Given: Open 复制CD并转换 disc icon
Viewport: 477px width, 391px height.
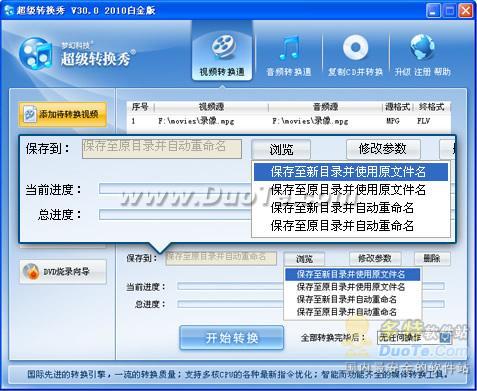Looking at the screenshot, I should (355, 47).
